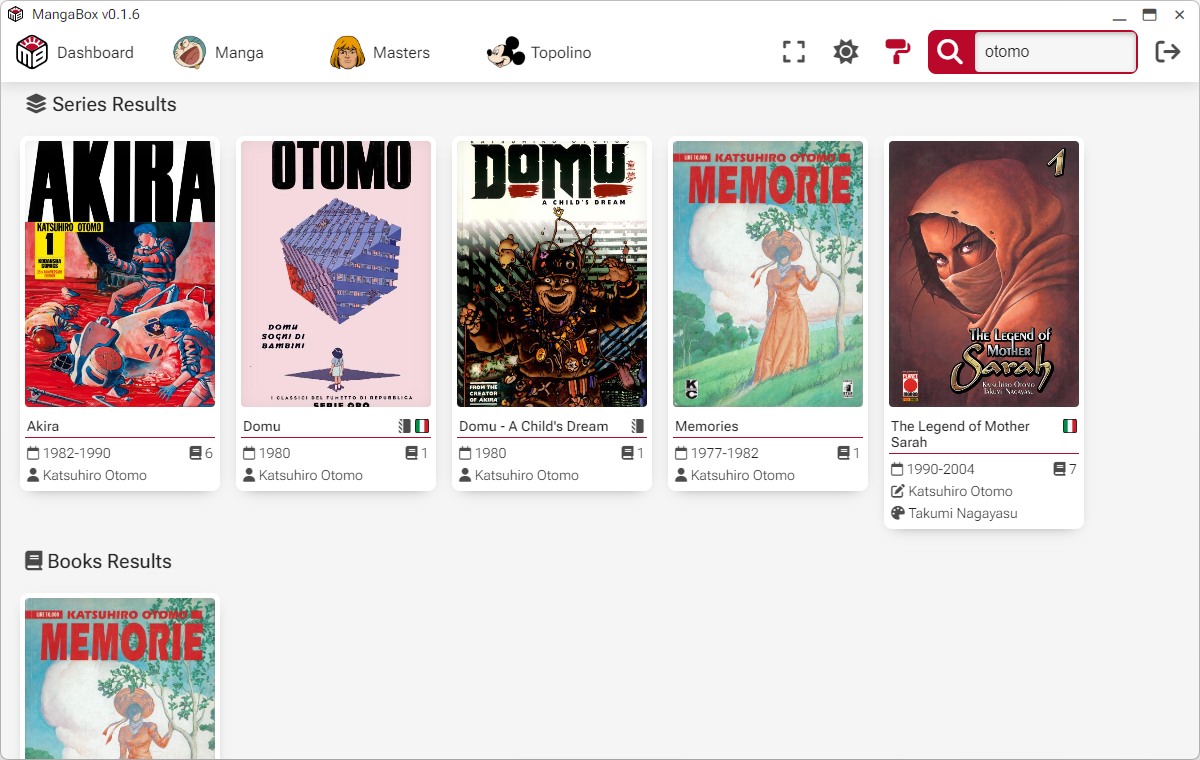1200x760 pixels.
Task: Click the pencil writer icon on Mother Sarah card
Action: (x=898, y=491)
